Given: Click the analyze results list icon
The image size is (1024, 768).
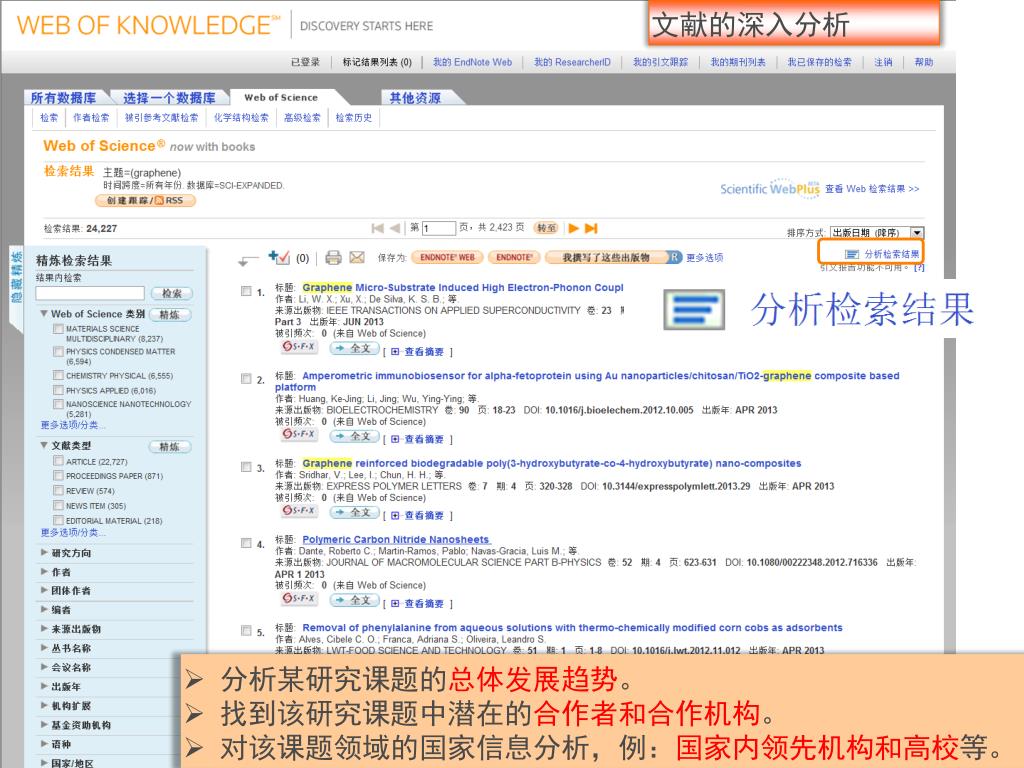Looking at the screenshot, I should (x=852, y=254).
